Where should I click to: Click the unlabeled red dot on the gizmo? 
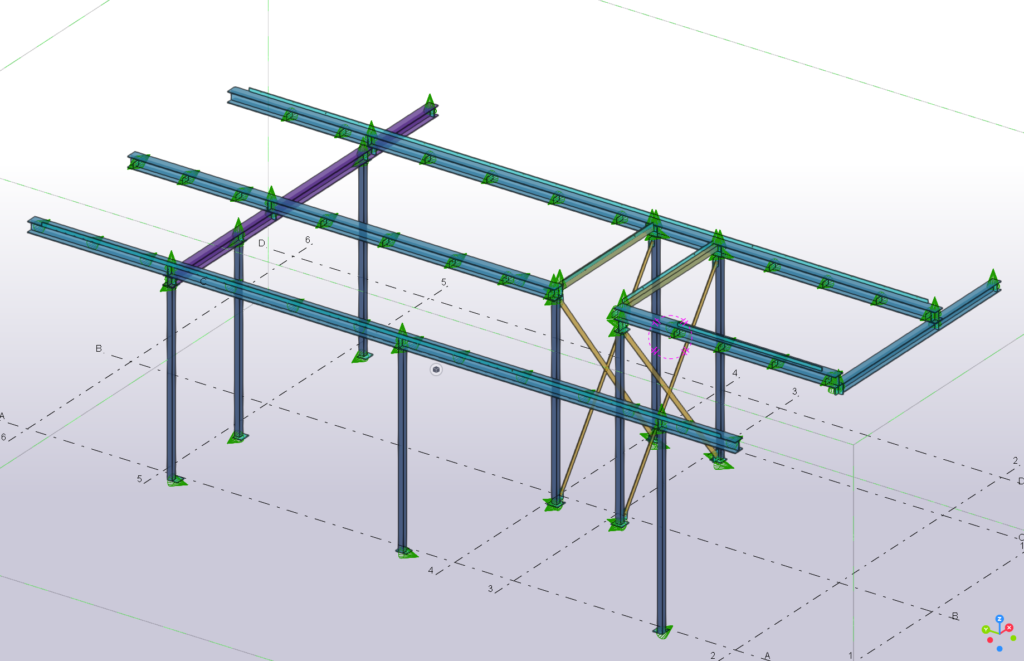click(x=990, y=639)
